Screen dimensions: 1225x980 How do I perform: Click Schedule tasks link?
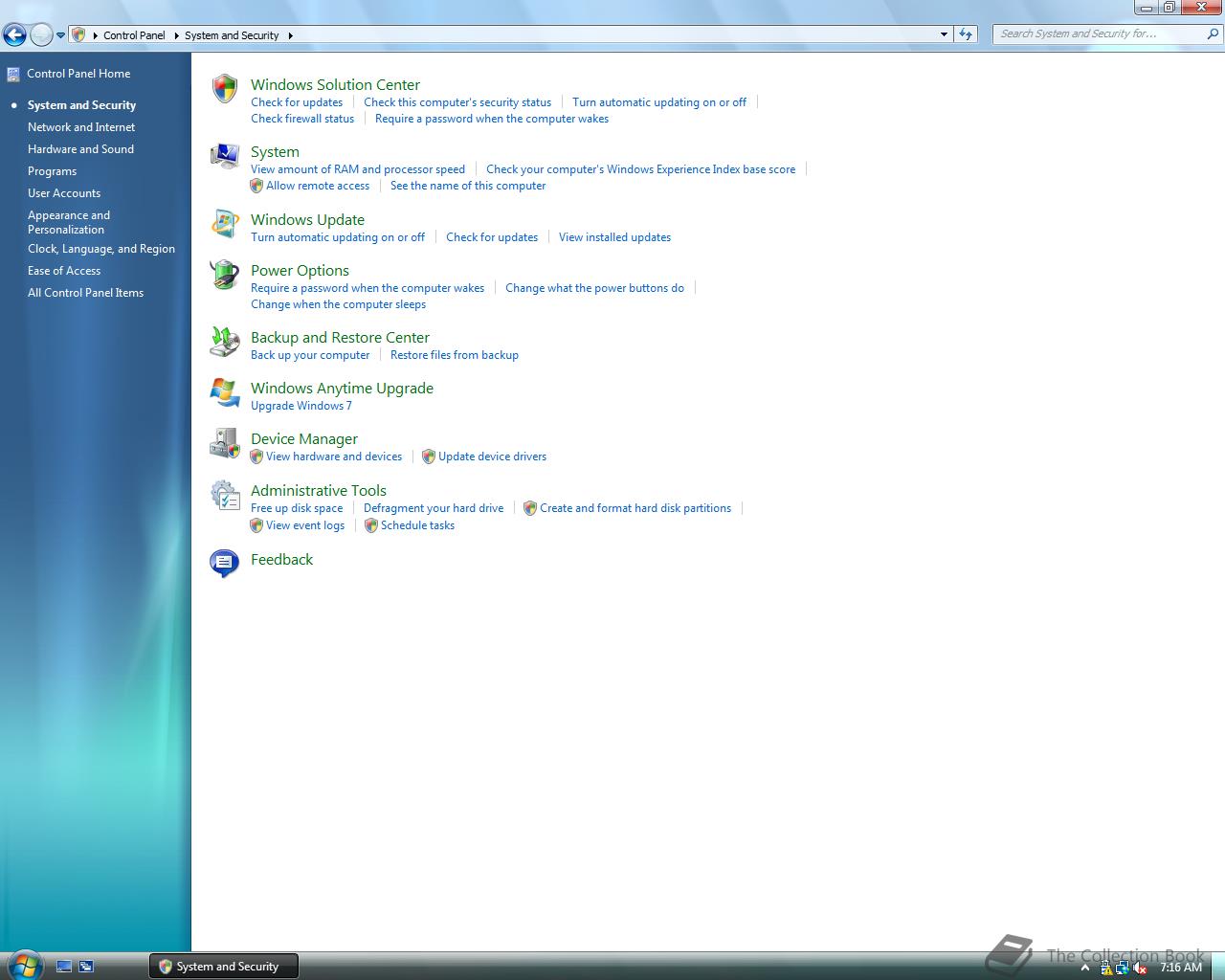tap(417, 525)
